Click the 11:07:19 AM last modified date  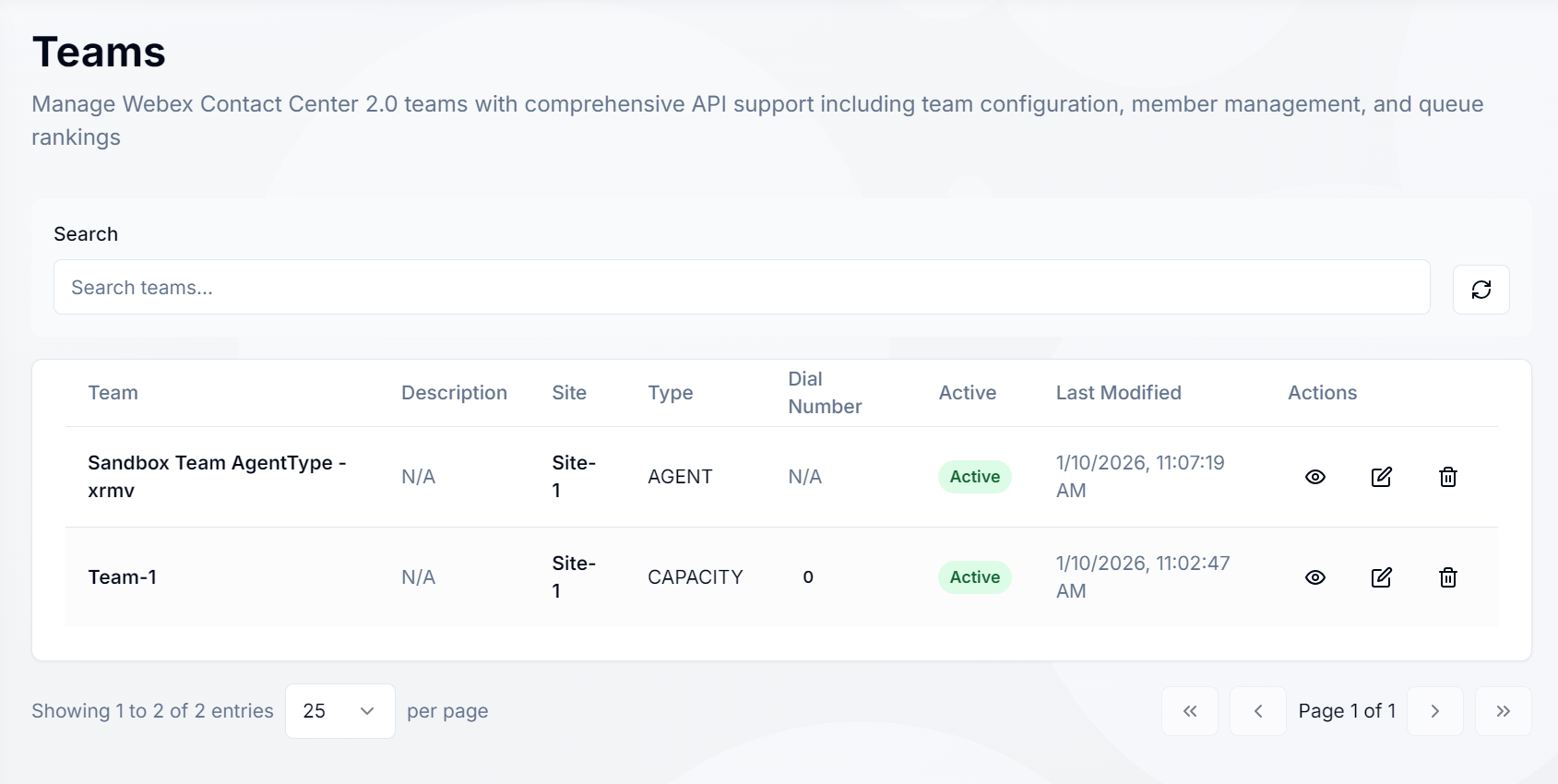click(1140, 477)
